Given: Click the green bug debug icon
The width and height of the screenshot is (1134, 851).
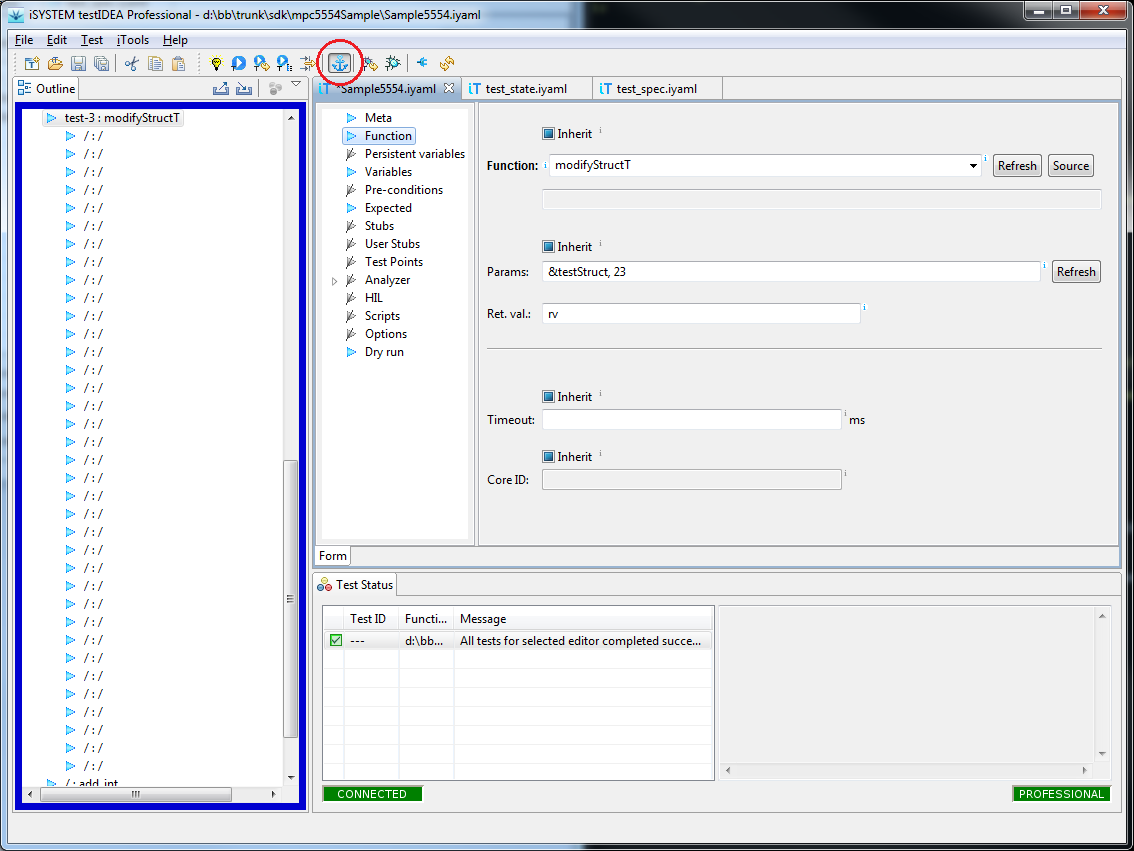Looking at the screenshot, I should (x=393, y=64).
